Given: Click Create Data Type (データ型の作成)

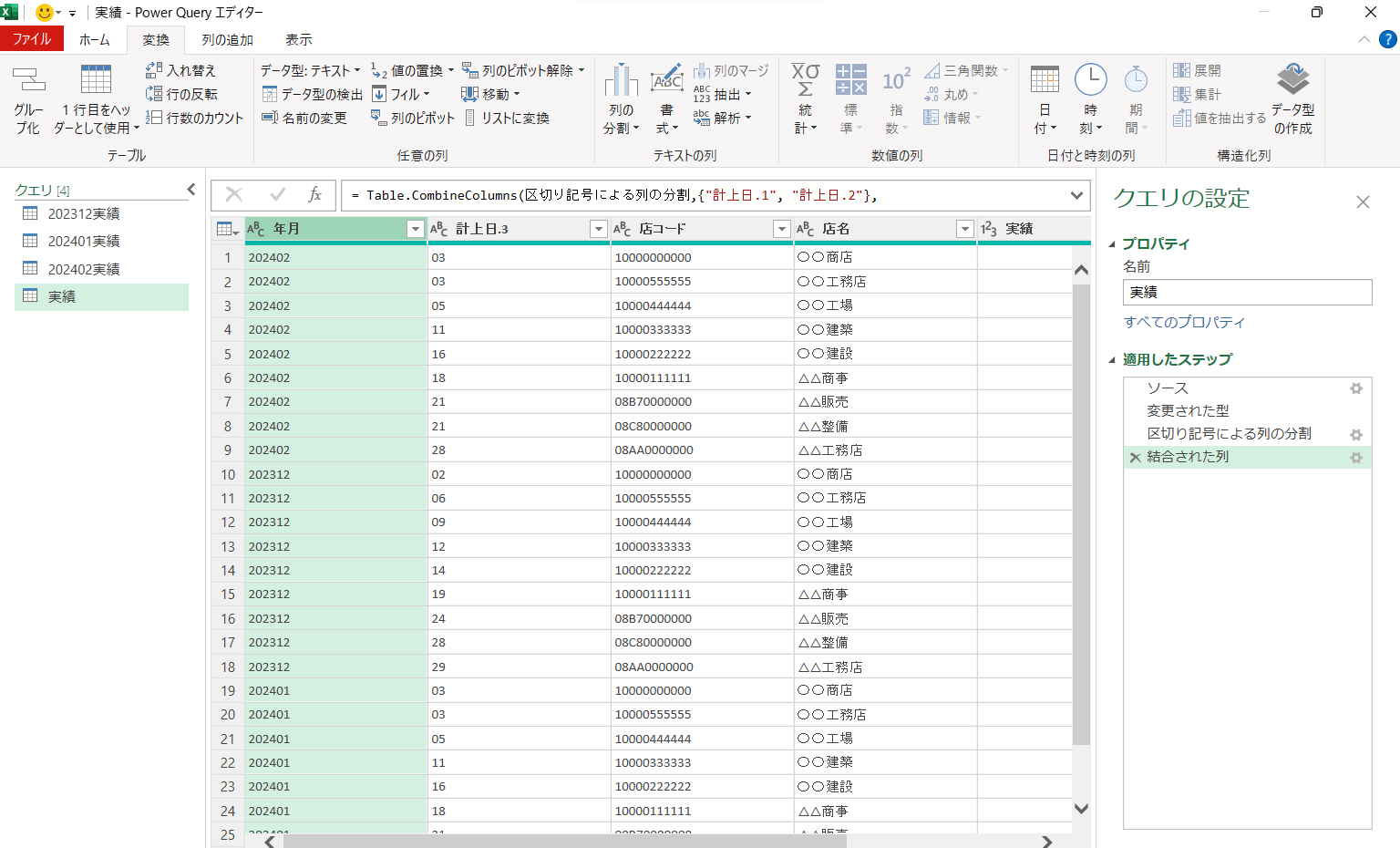Looking at the screenshot, I should 1292,100.
